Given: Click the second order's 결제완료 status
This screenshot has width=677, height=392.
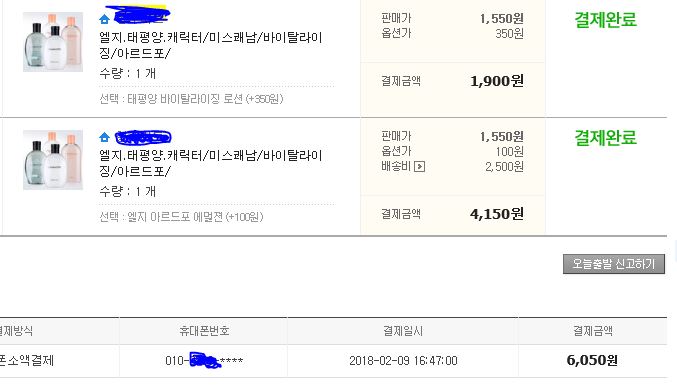Looking at the screenshot, I should [605, 138].
